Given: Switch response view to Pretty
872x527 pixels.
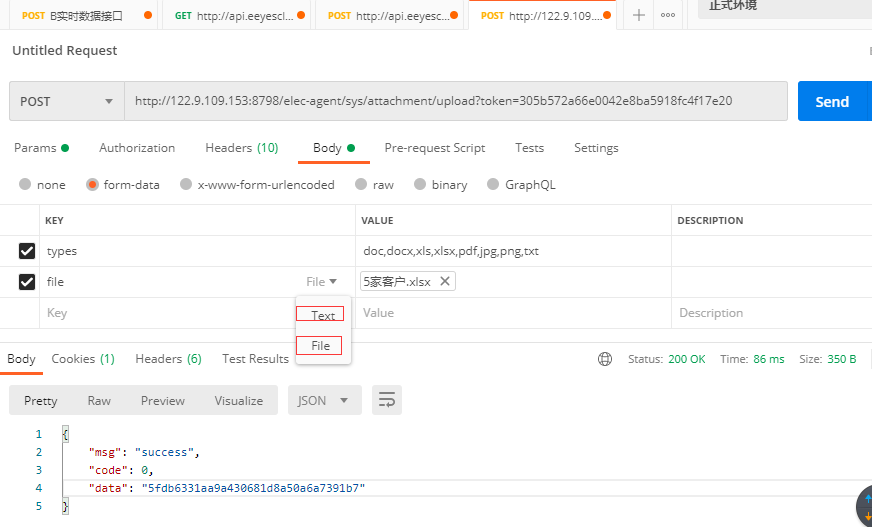Looking at the screenshot, I should coord(41,400).
